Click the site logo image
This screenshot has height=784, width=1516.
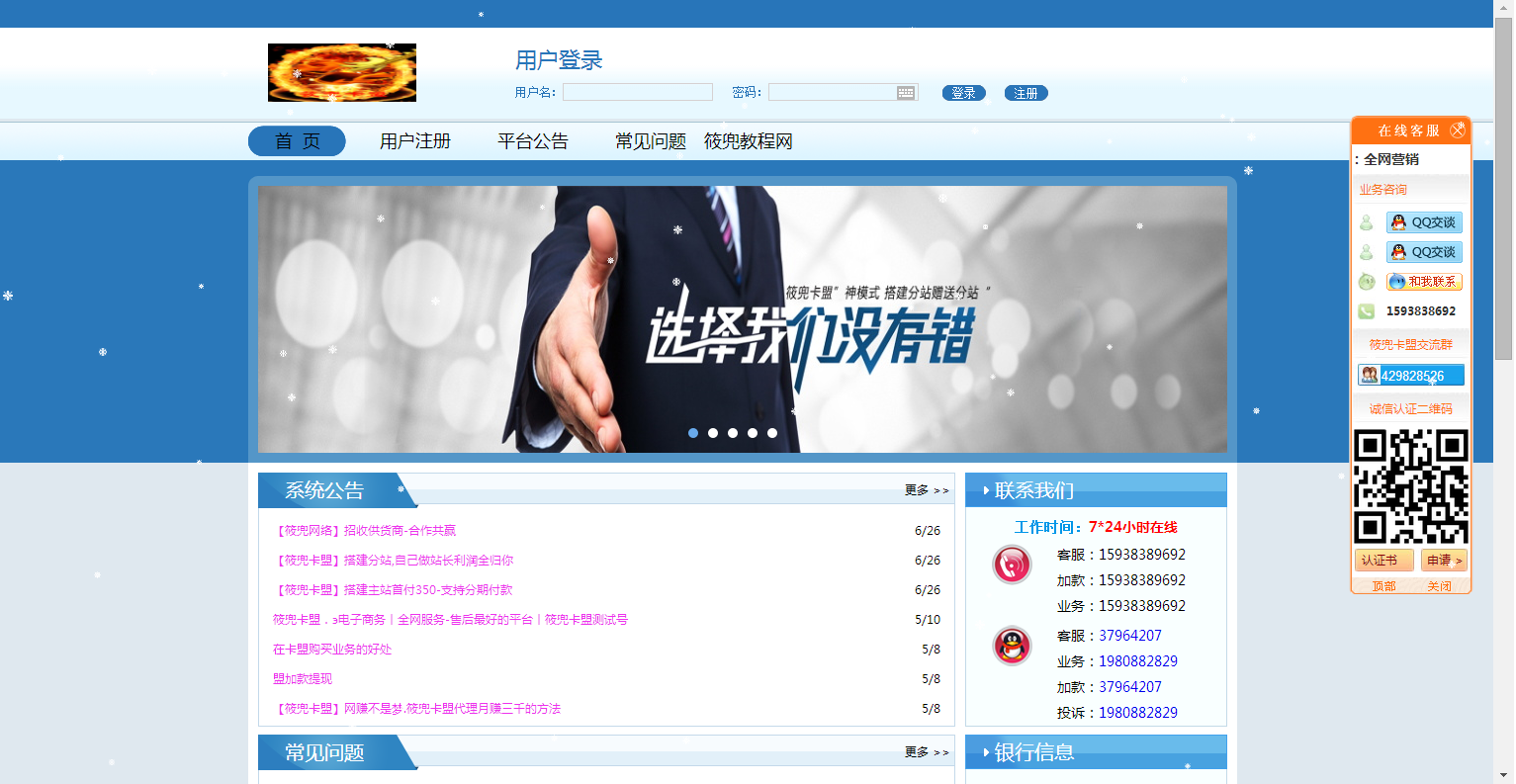point(342,72)
